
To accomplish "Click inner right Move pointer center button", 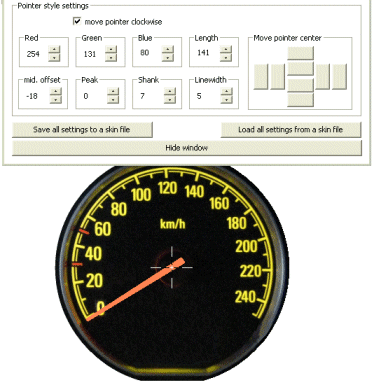I will click(x=323, y=77).
